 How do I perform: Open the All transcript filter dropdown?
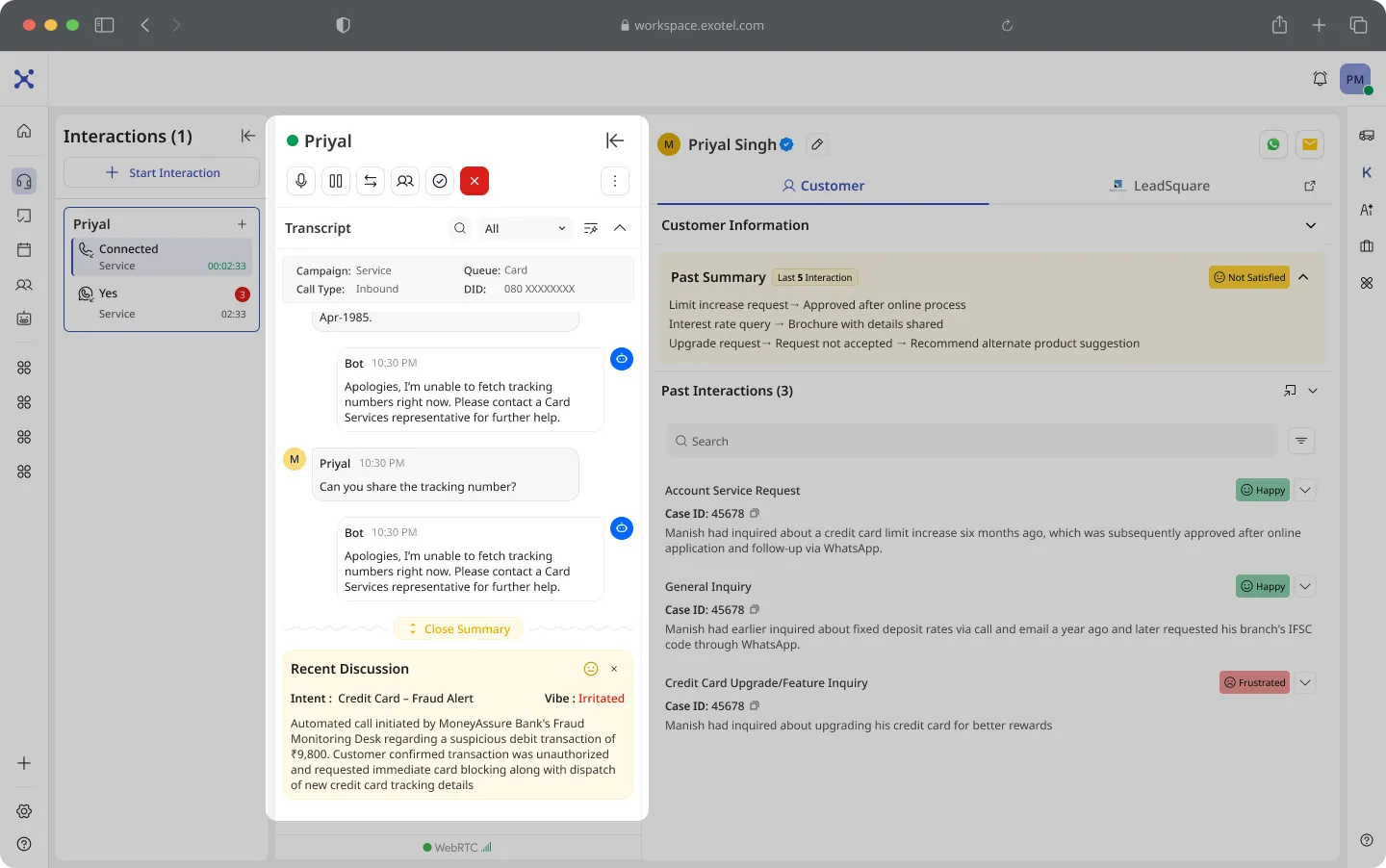coord(526,228)
